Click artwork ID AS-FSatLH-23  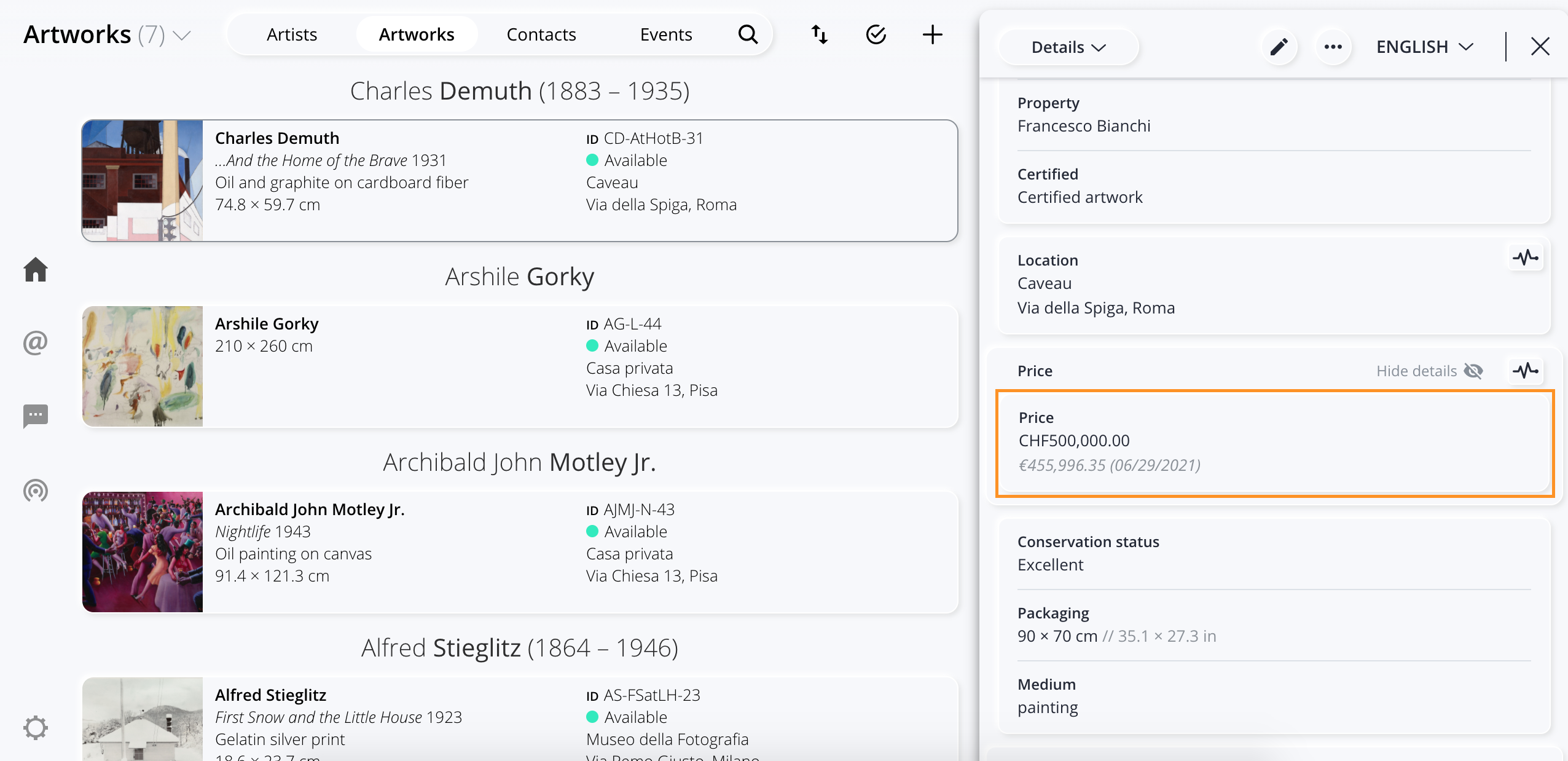click(x=652, y=695)
